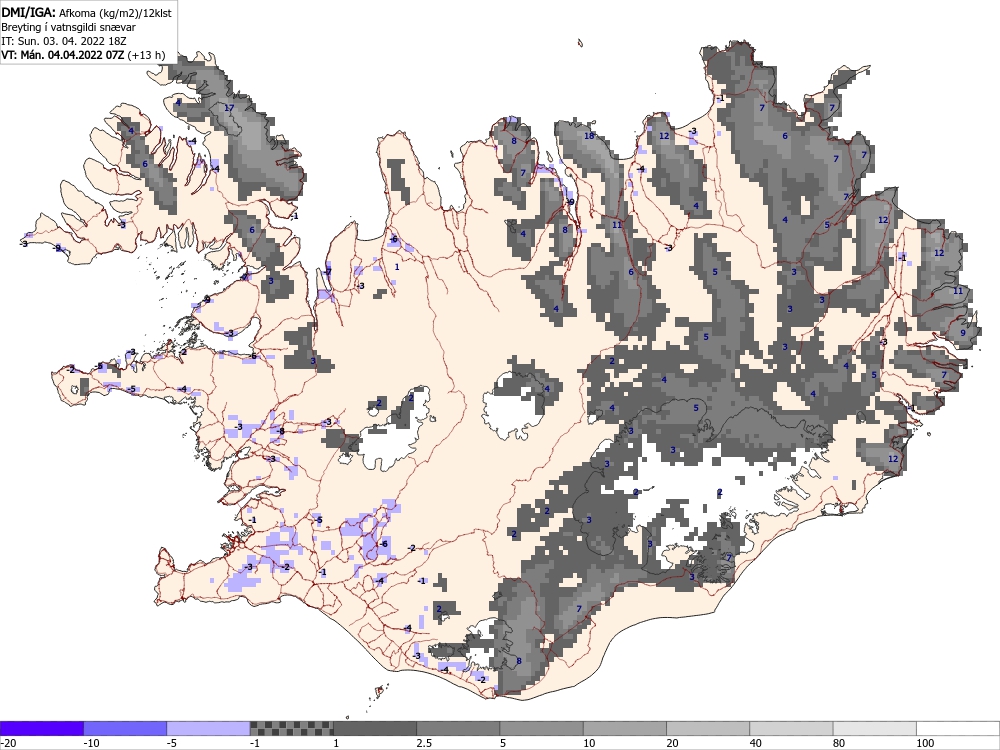
Task: Click the '18' value on the map
Action: [589, 136]
